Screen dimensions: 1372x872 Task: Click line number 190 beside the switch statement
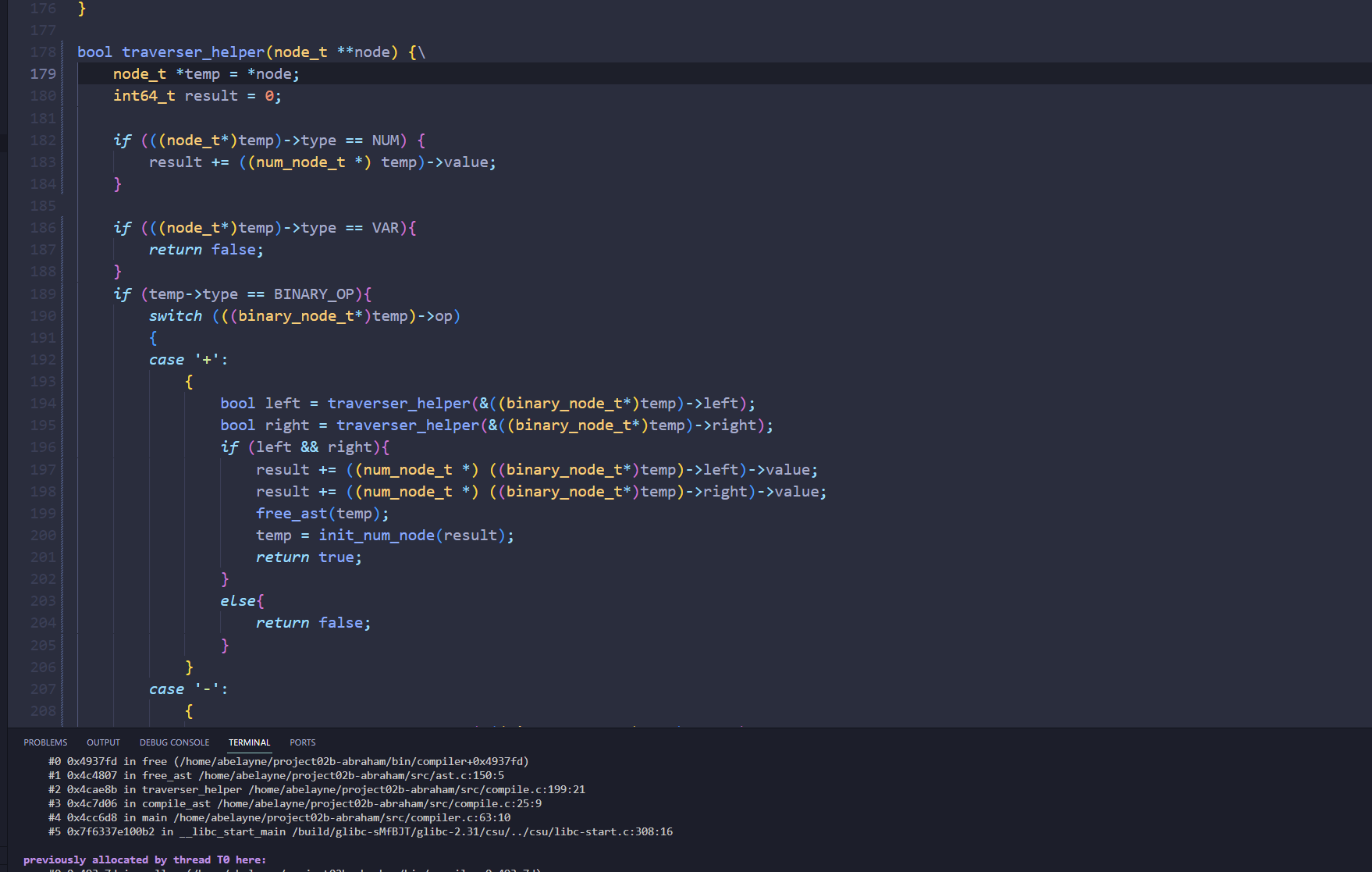pyautogui.click(x=43, y=316)
